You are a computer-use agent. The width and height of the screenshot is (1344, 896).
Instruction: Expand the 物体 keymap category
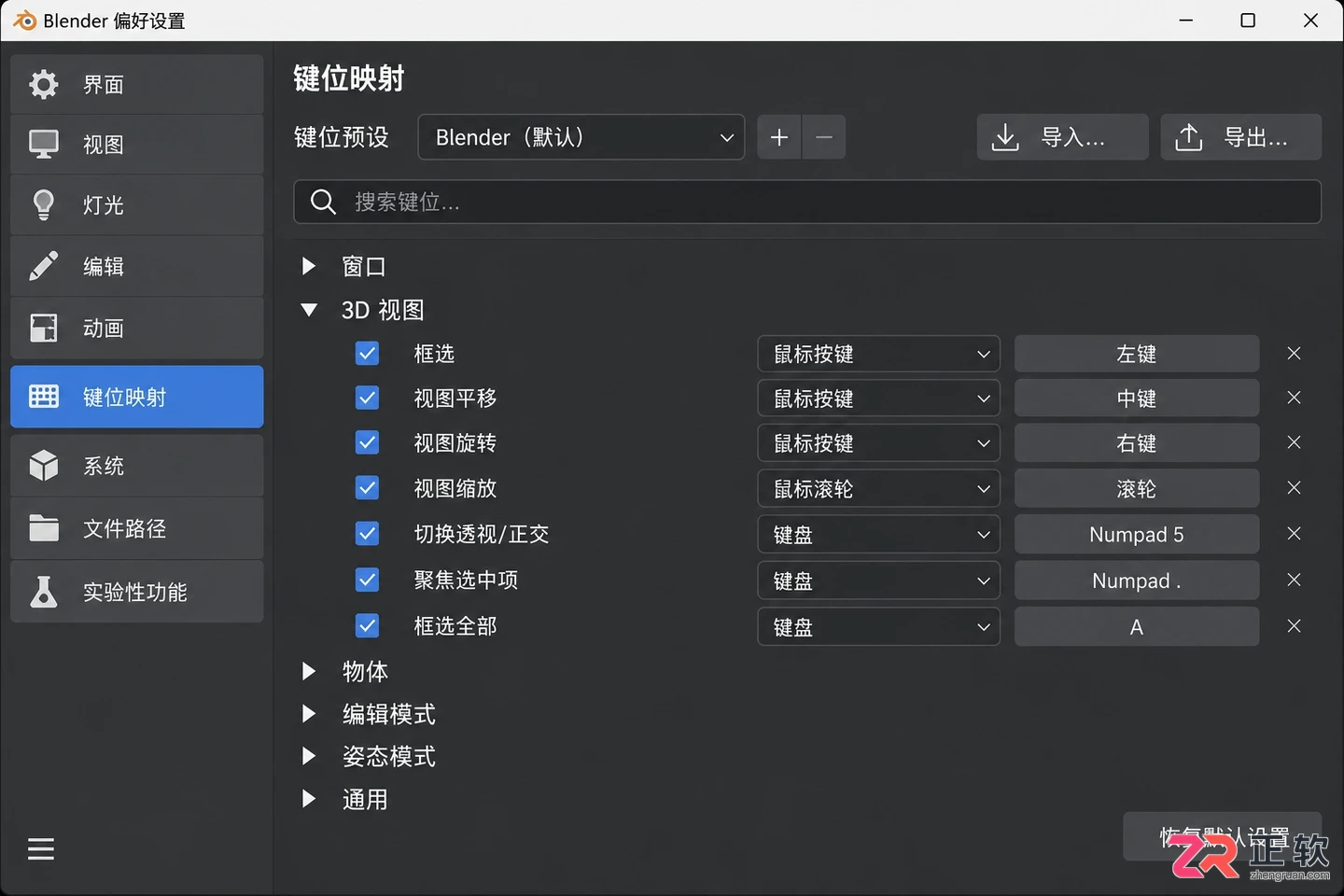(x=309, y=671)
